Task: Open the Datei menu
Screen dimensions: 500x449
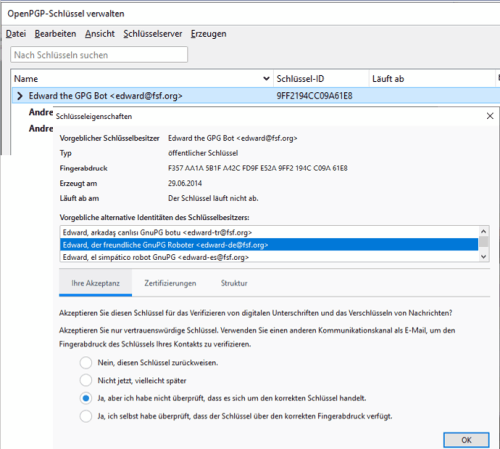Action: pyautogui.click(x=16, y=34)
